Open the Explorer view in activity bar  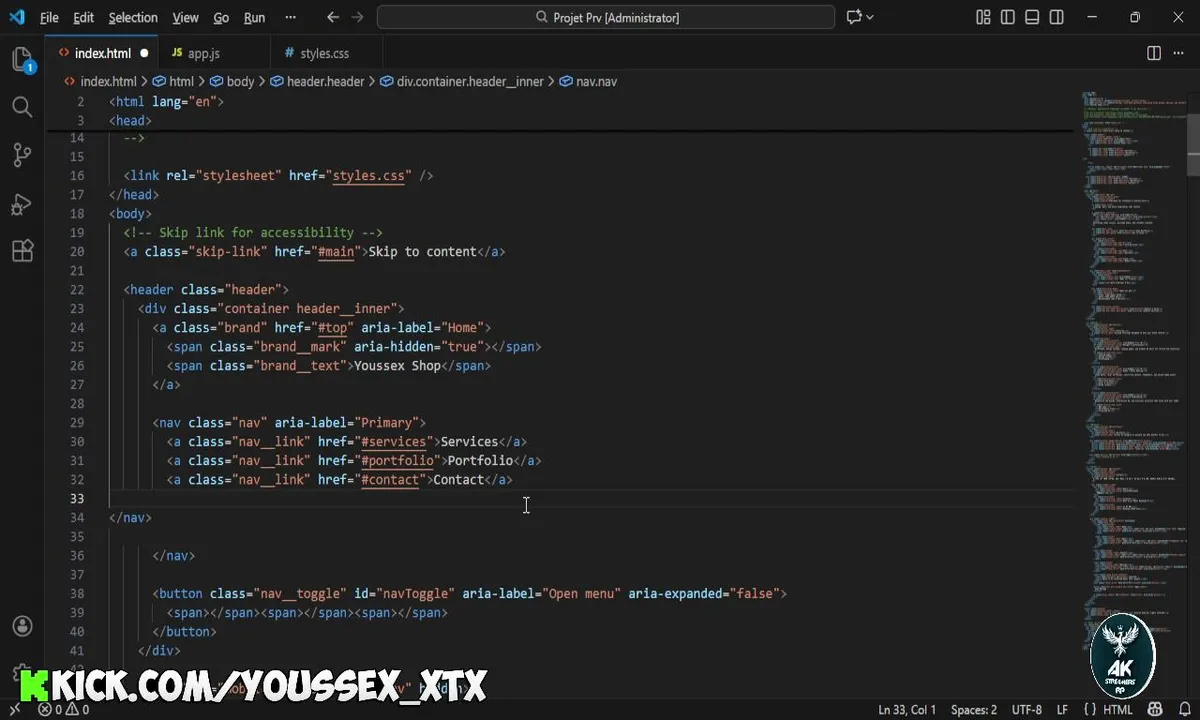pos(22,59)
